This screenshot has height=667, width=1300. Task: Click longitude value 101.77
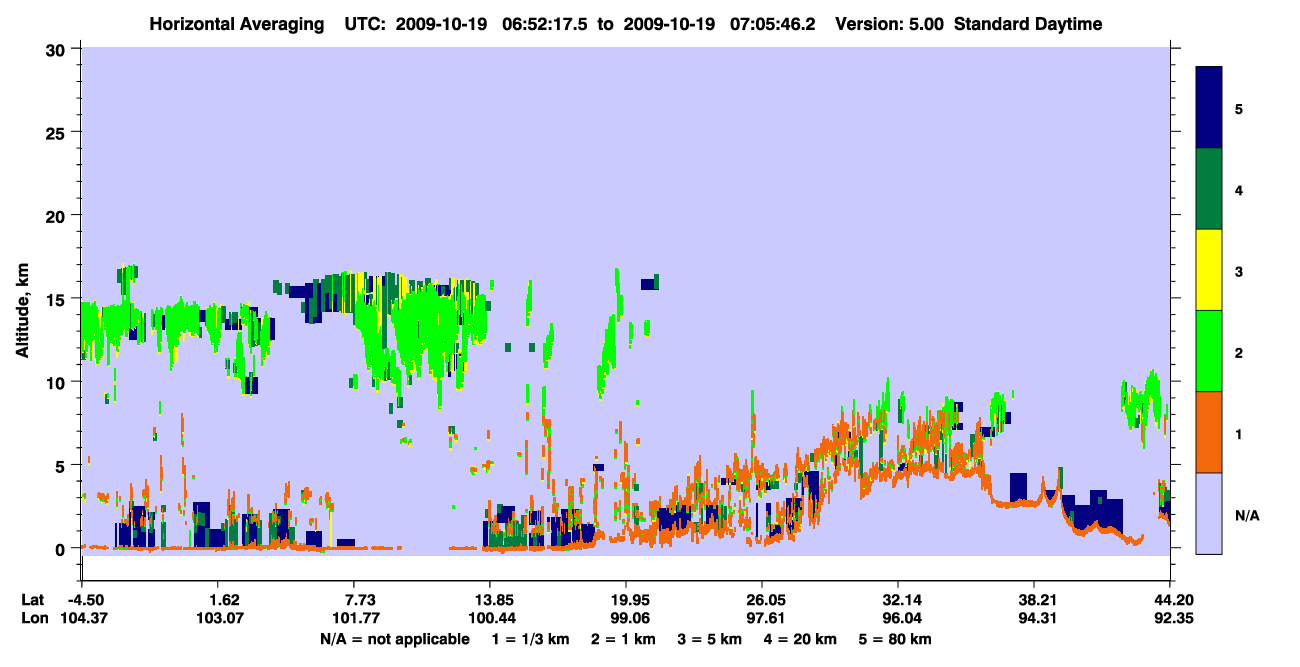pos(354,618)
